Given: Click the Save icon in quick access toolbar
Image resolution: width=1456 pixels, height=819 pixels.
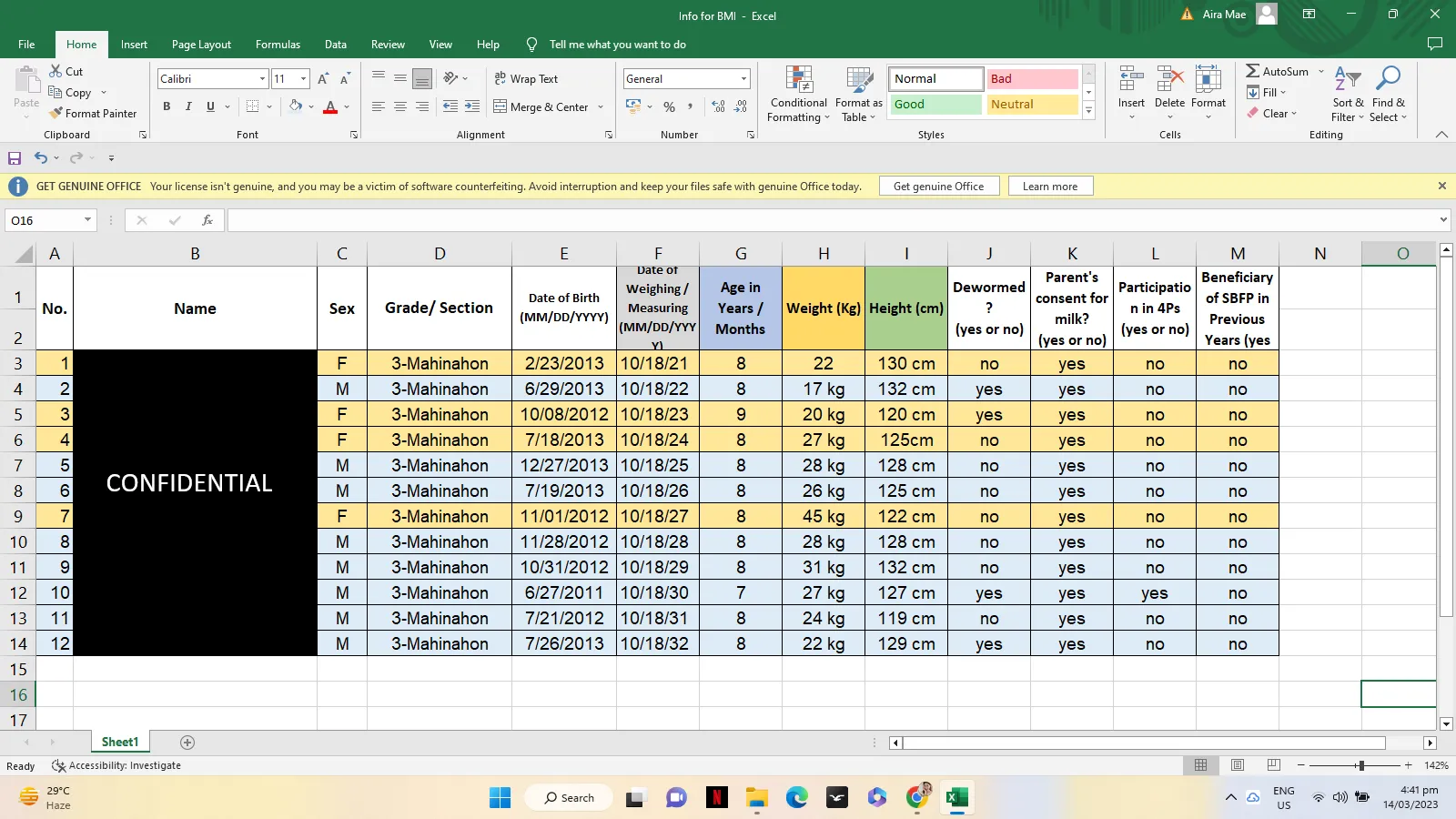Looking at the screenshot, I should coord(15,157).
